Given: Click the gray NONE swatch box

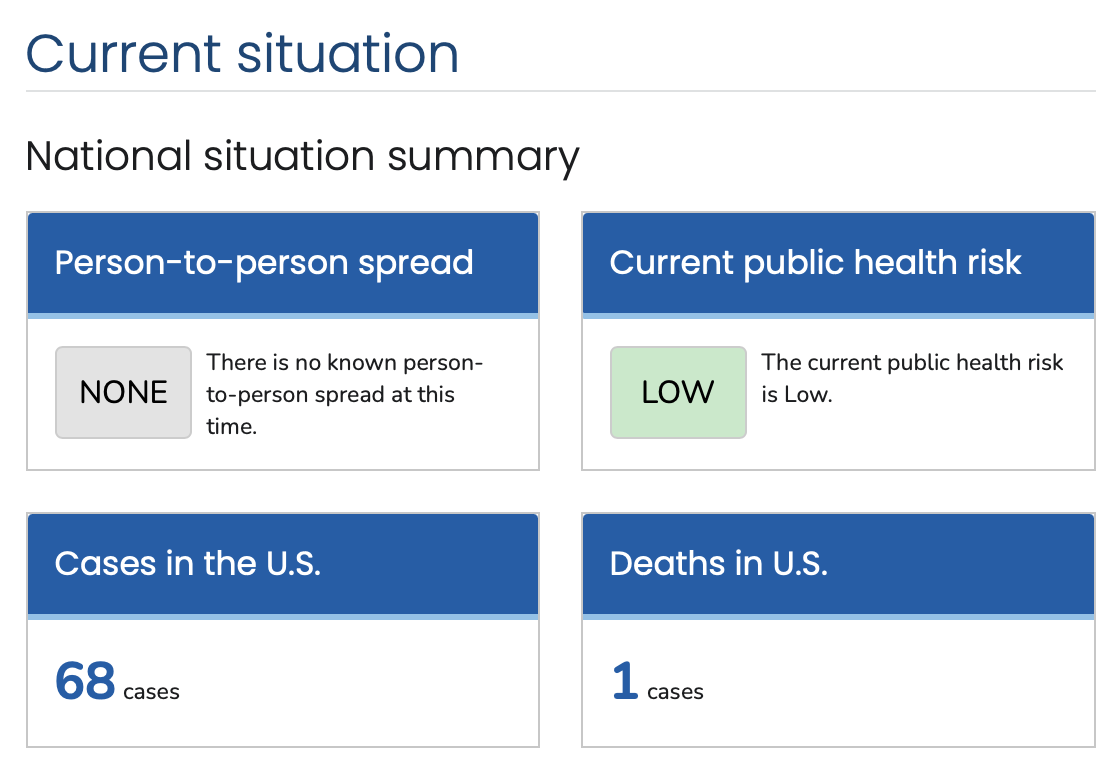Looking at the screenshot, I should coord(123,392).
